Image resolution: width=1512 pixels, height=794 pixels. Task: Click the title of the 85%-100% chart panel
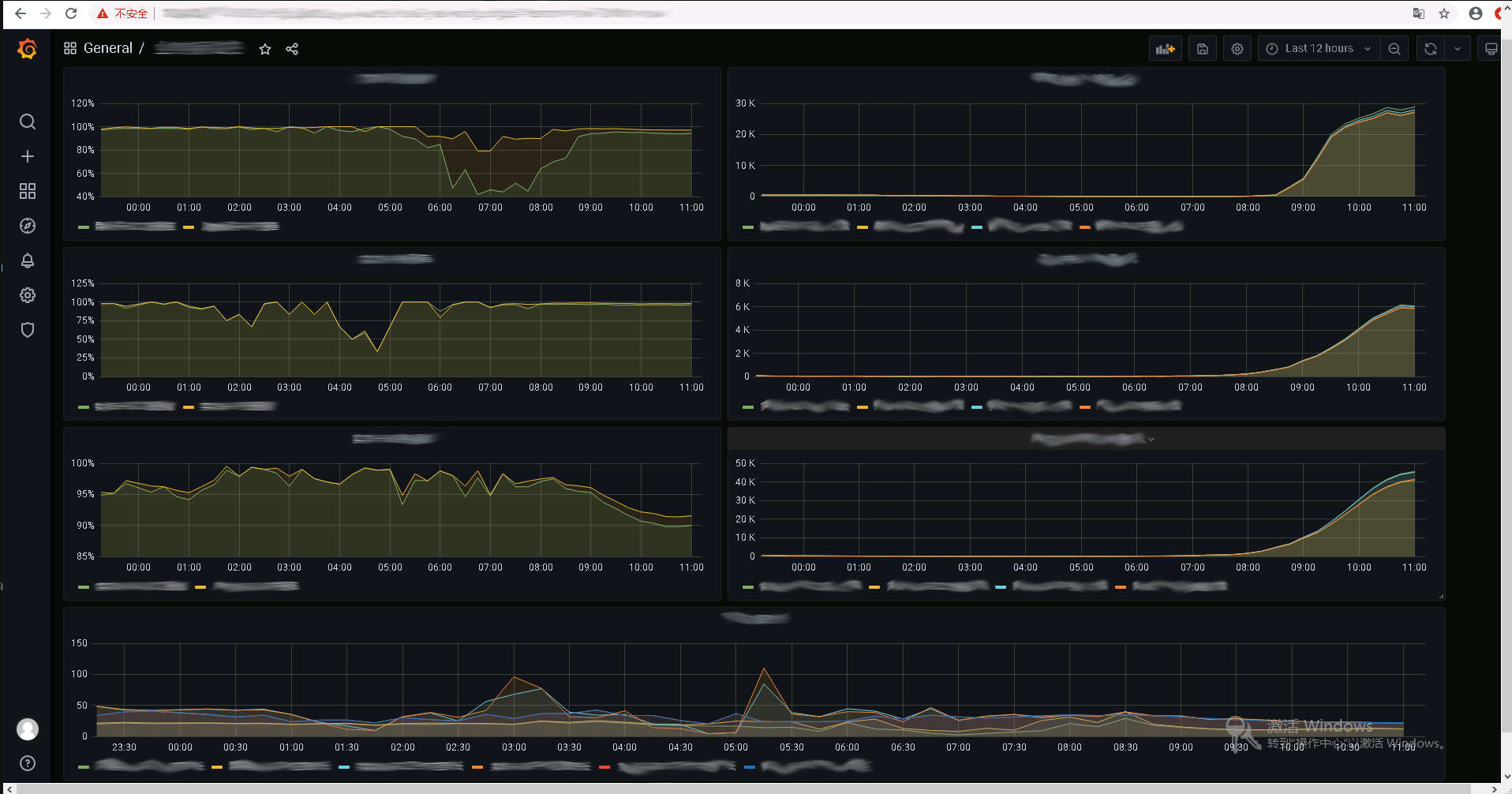coord(395,439)
